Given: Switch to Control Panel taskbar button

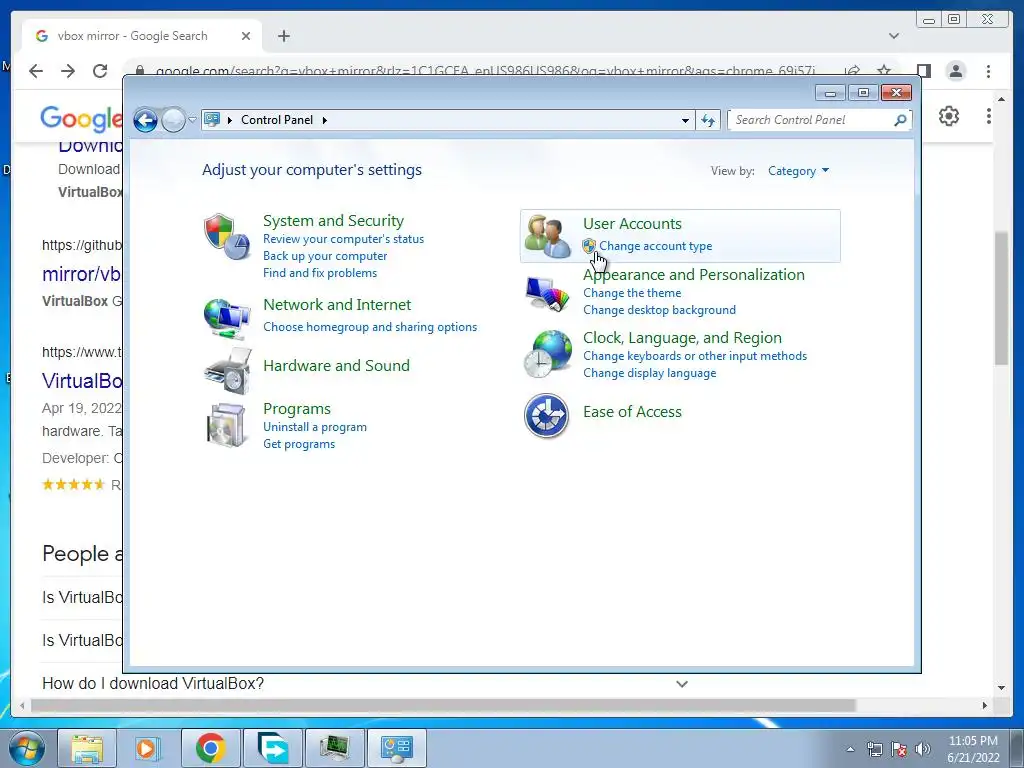Looking at the screenshot, I should pos(397,748).
